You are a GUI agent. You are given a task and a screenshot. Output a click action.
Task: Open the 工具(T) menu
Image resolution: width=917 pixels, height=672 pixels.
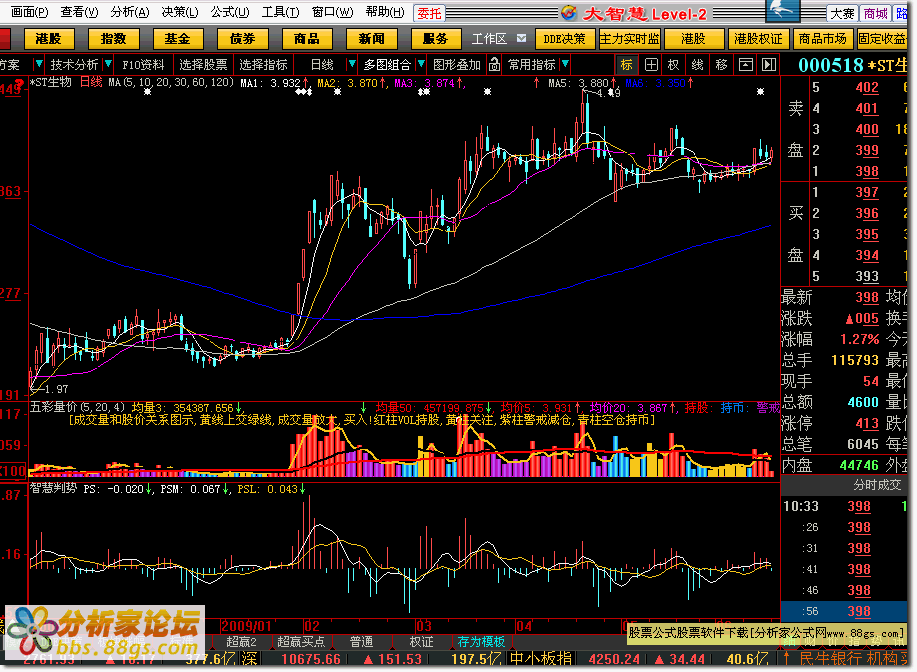point(280,12)
